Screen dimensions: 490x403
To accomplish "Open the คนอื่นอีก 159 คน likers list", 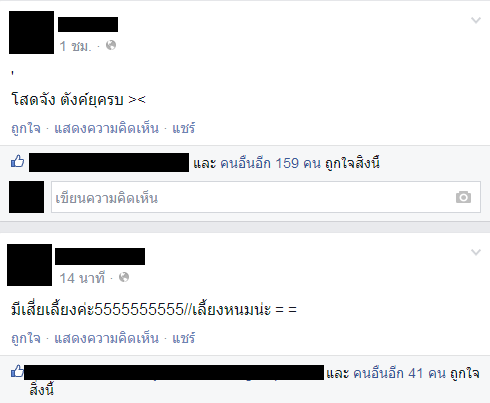I will click(270, 163).
